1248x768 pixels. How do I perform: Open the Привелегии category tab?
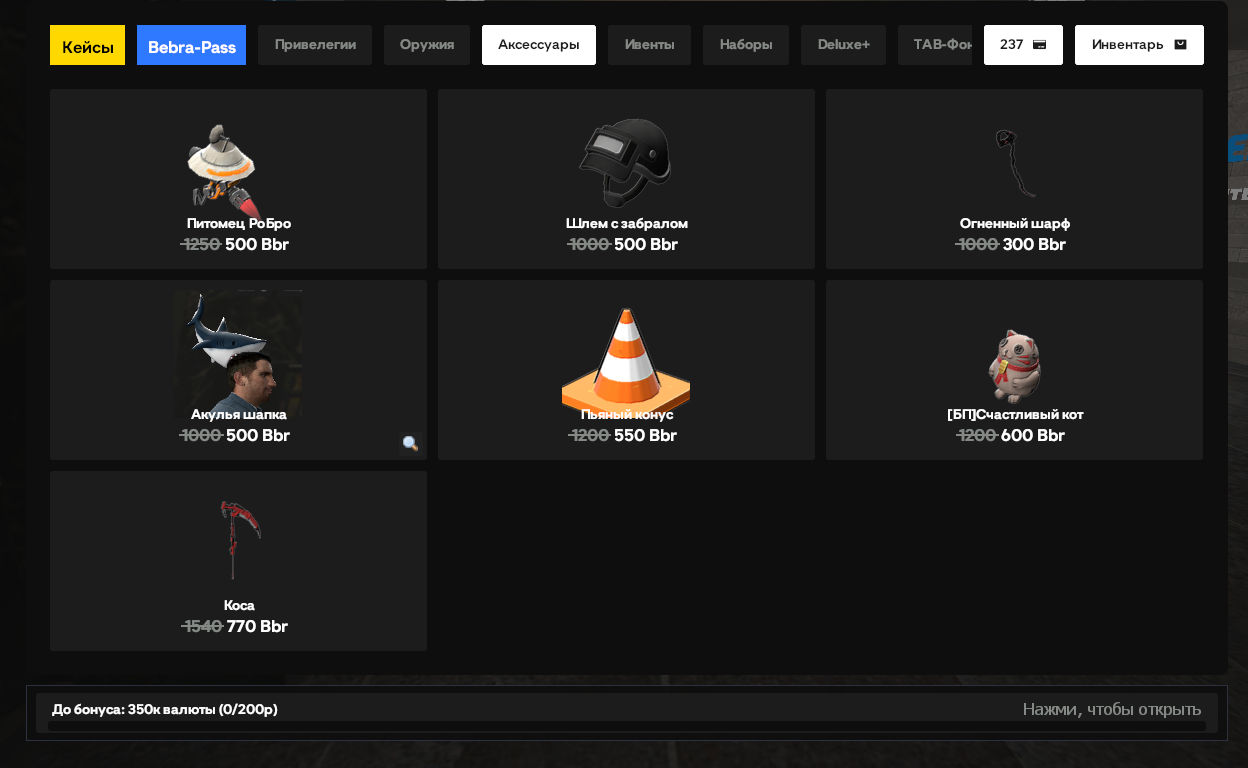pyautogui.click(x=315, y=45)
